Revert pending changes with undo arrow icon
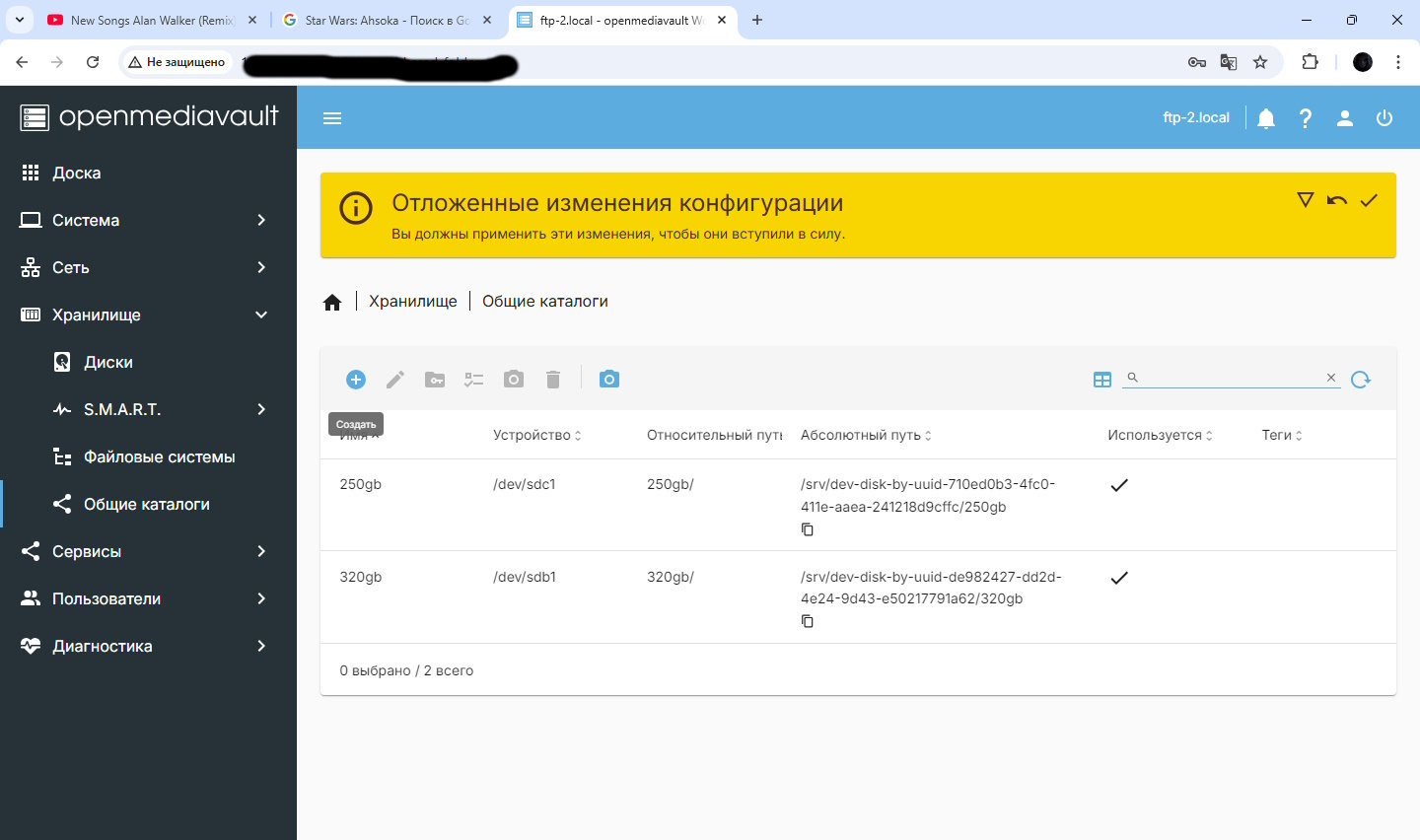This screenshot has width=1420, height=840. (1337, 200)
